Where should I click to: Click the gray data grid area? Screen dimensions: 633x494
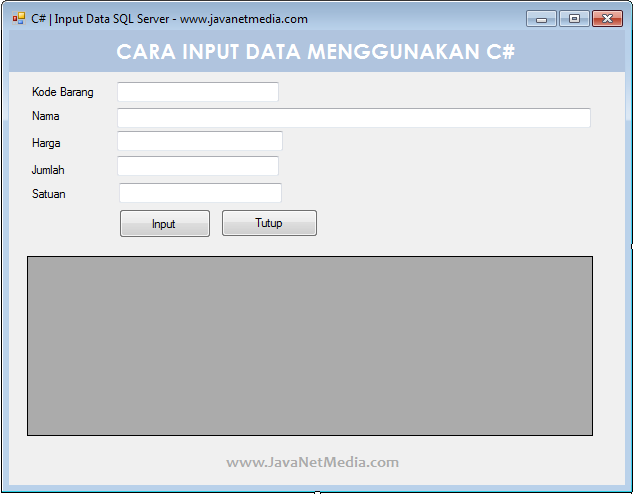(310, 346)
